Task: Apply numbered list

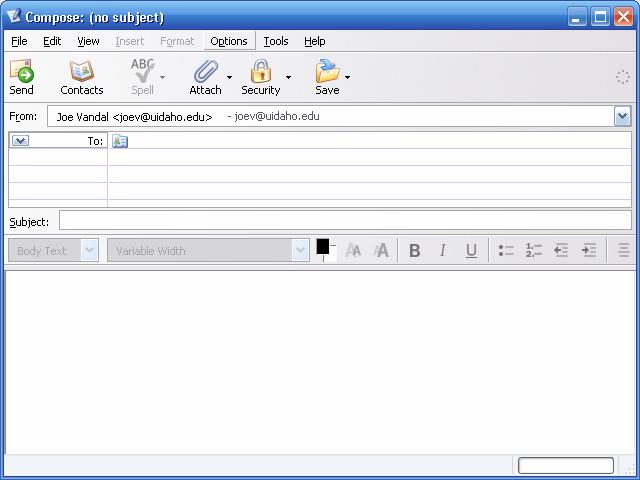Action: [534, 250]
